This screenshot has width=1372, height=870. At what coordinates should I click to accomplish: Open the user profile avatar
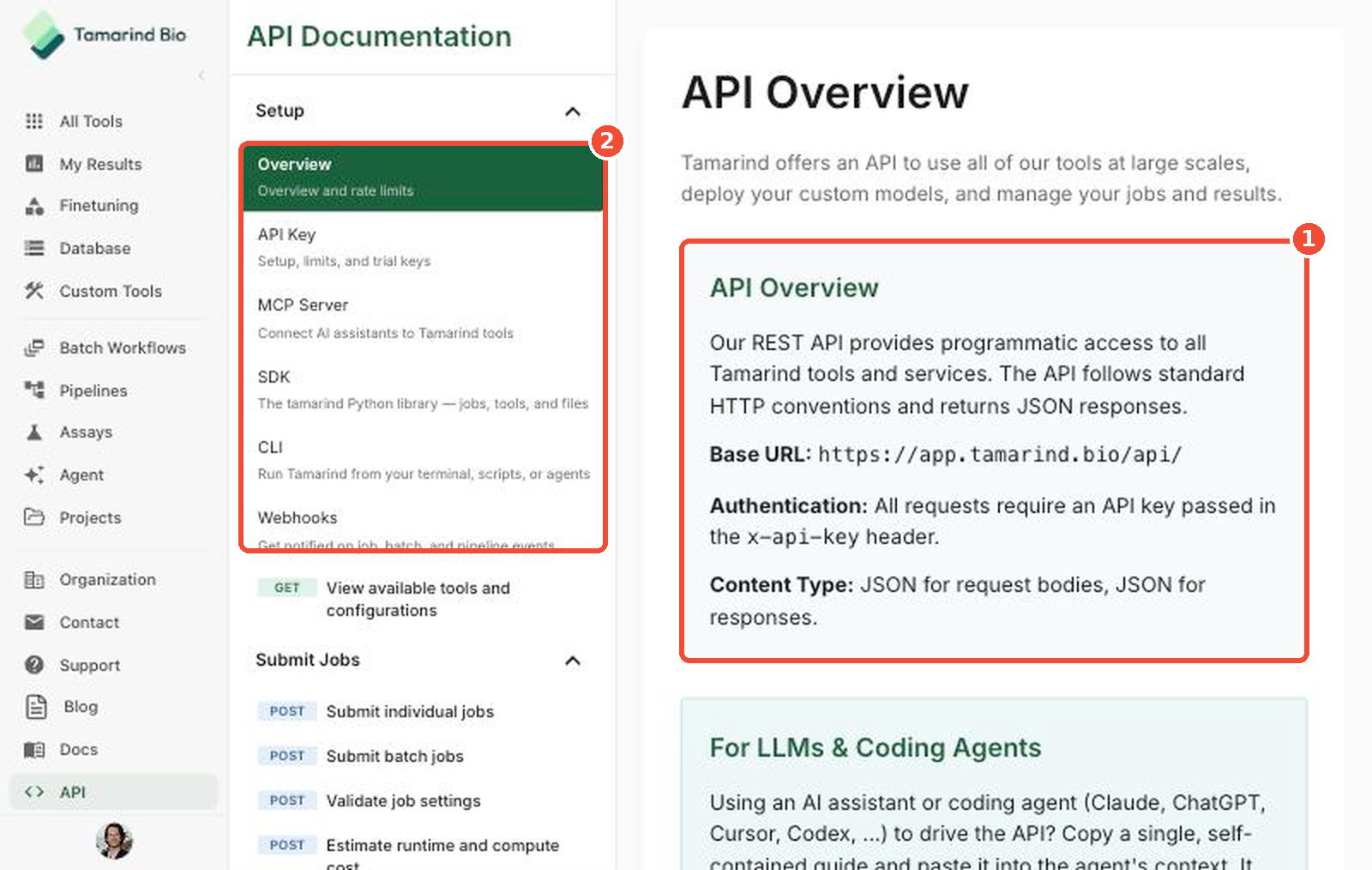(x=114, y=841)
